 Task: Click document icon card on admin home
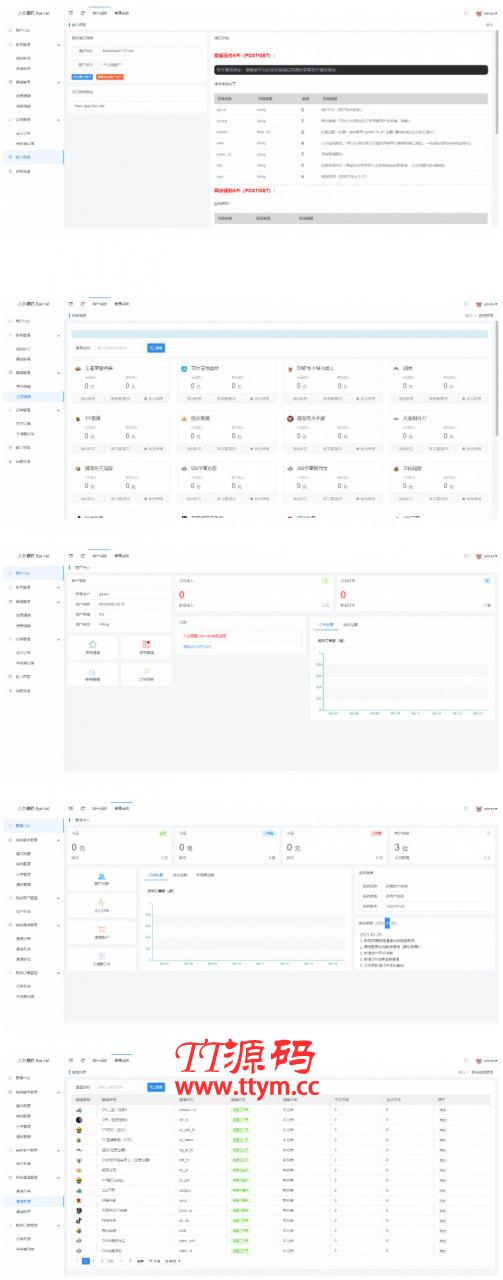(x=103, y=959)
